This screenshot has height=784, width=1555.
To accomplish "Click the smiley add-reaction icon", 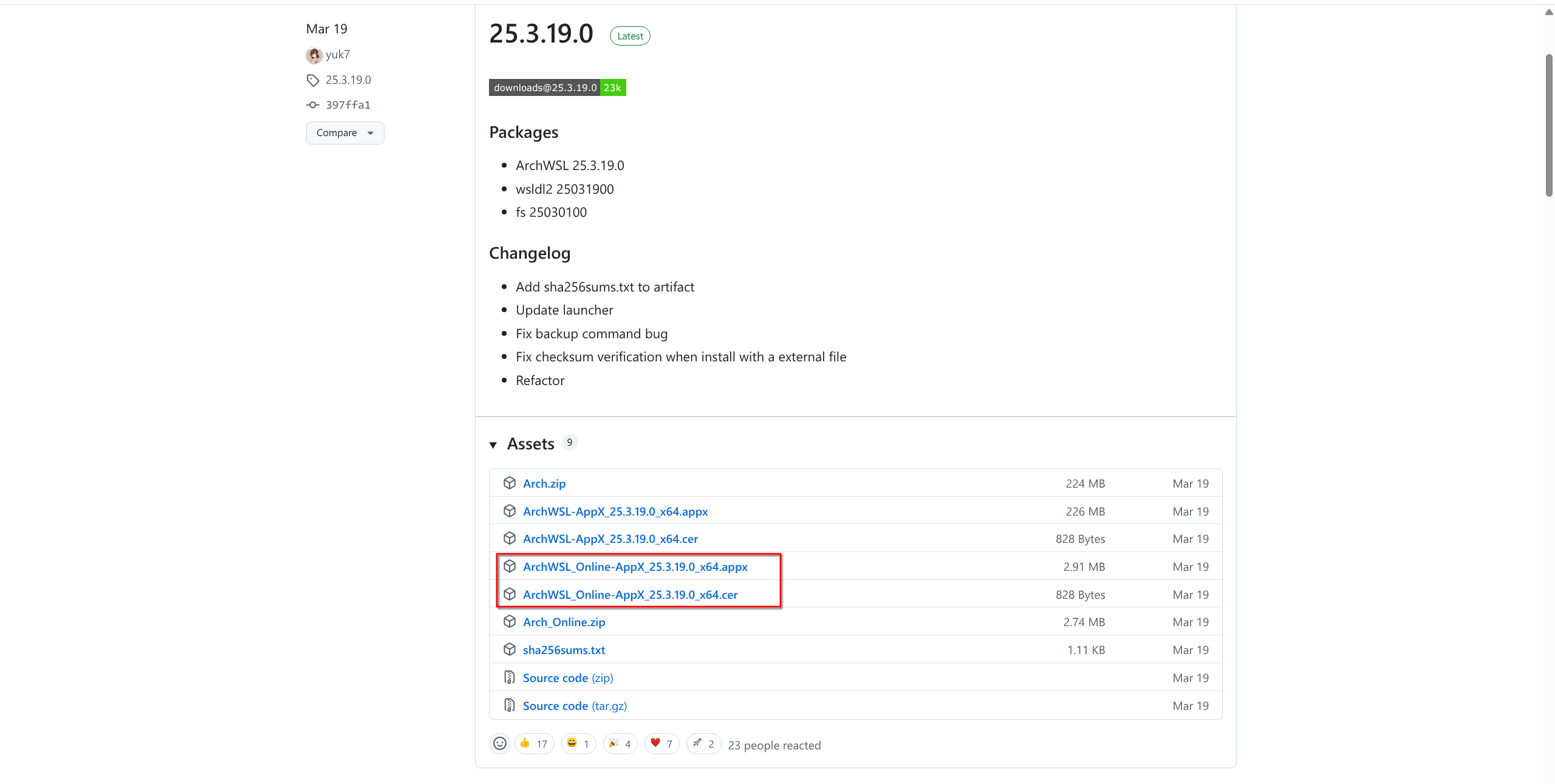I will pyautogui.click(x=500, y=744).
